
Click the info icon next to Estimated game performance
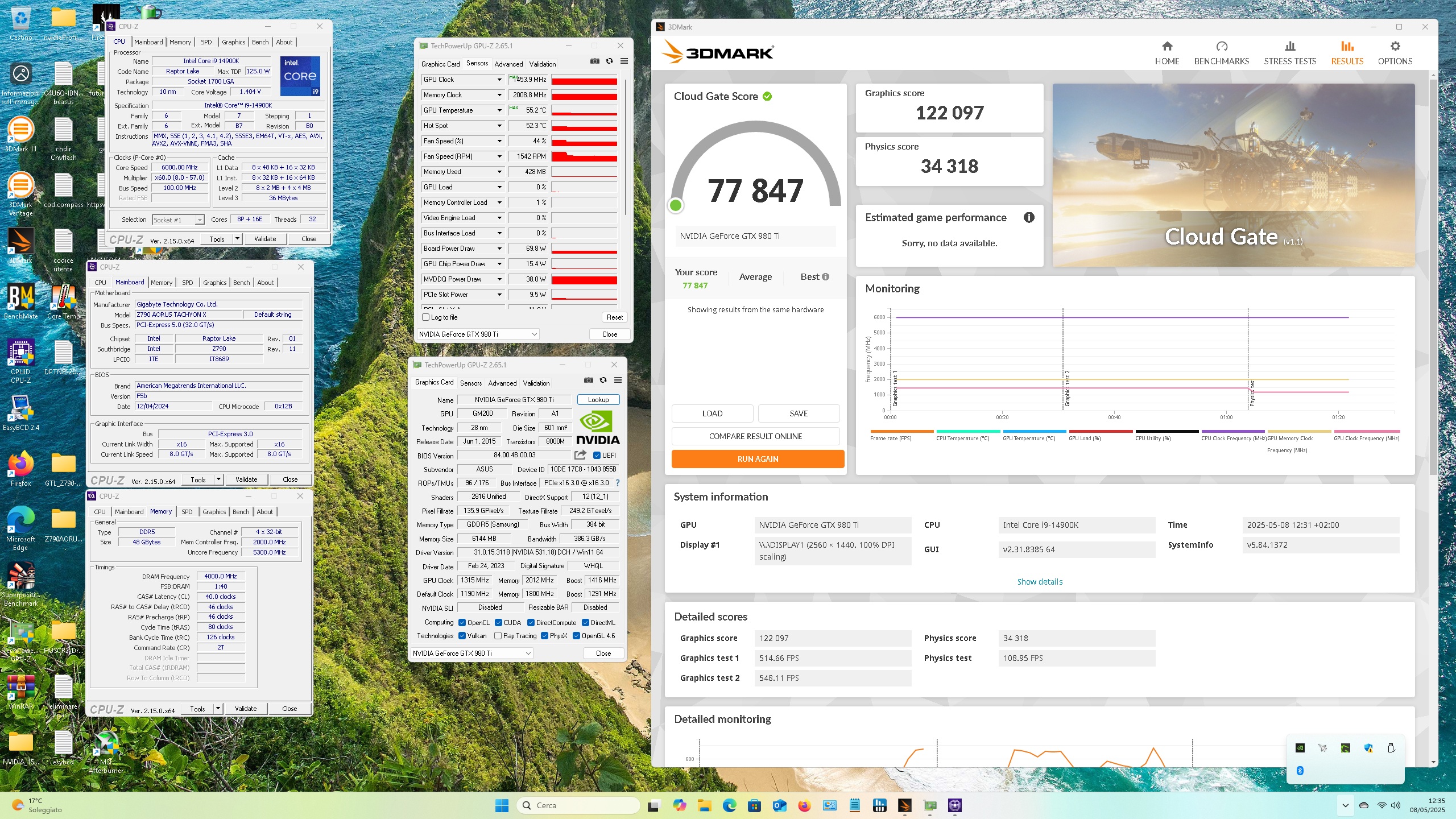1029,217
